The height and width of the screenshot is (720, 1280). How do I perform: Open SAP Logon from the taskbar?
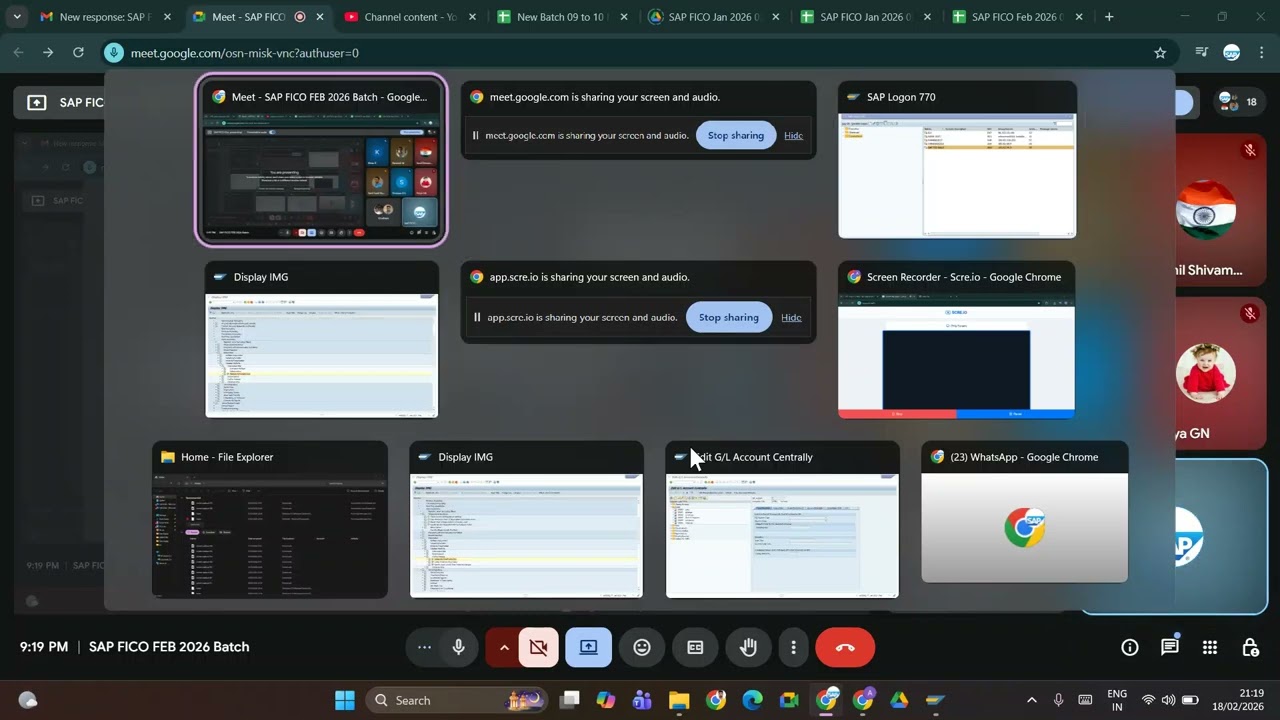pyautogui.click(x=935, y=700)
